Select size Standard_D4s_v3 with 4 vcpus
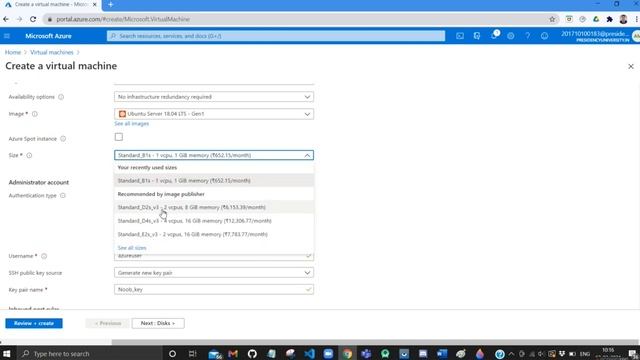Screen dimensions: 640x360 coord(214,221)
